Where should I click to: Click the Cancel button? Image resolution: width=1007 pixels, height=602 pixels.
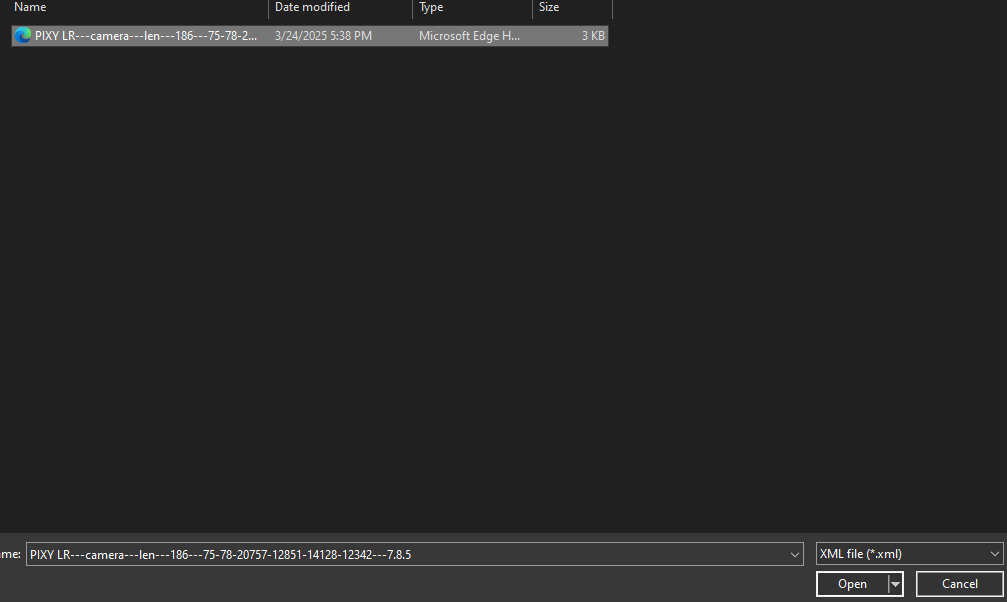(959, 584)
